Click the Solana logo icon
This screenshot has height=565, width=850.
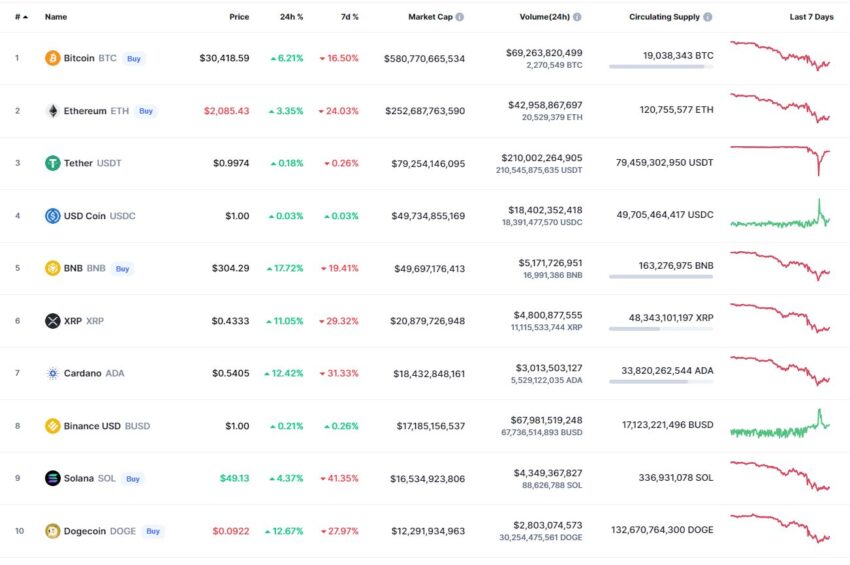[53, 478]
